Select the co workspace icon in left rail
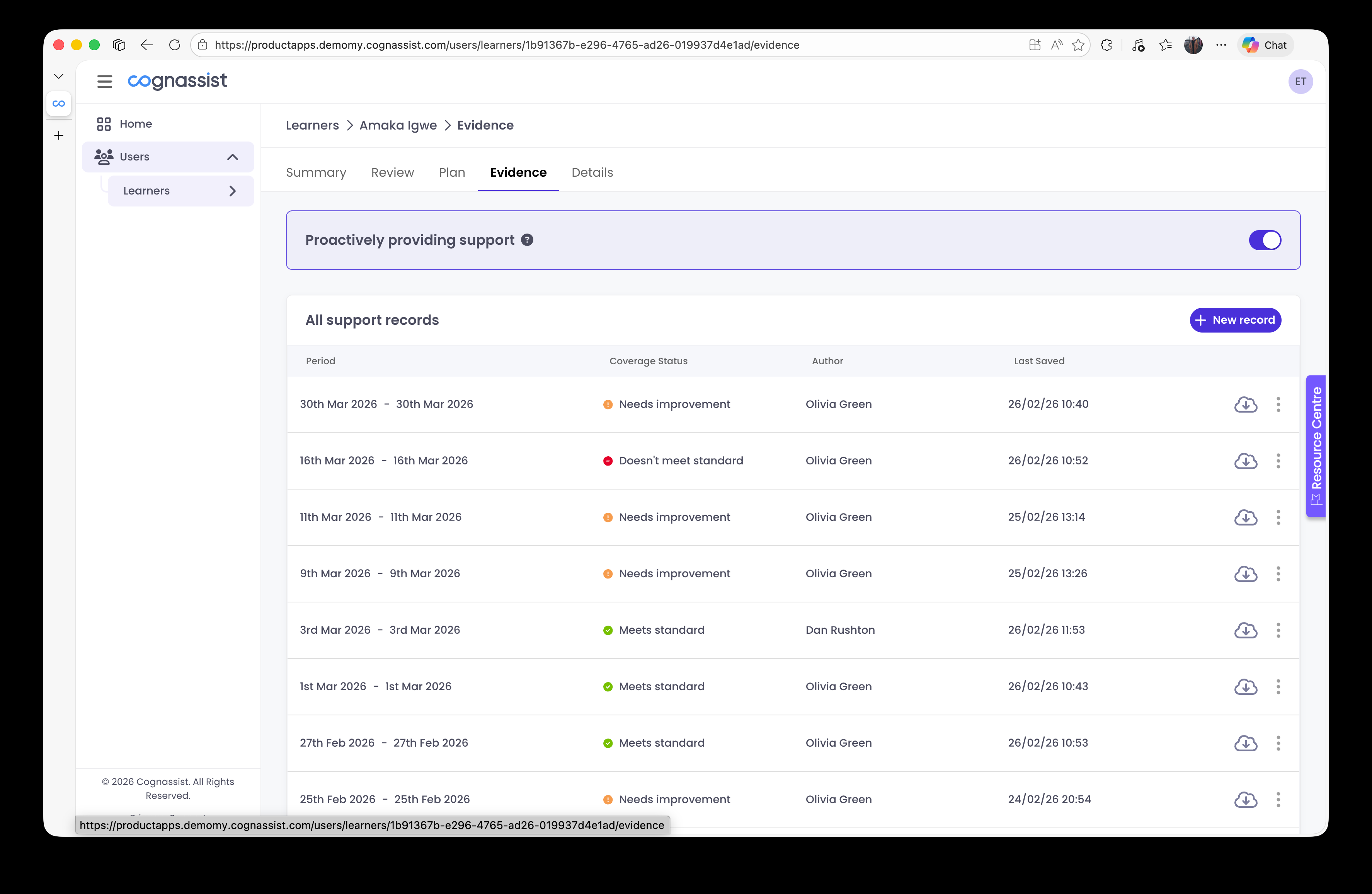The height and width of the screenshot is (894, 1372). [x=58, y=104]
